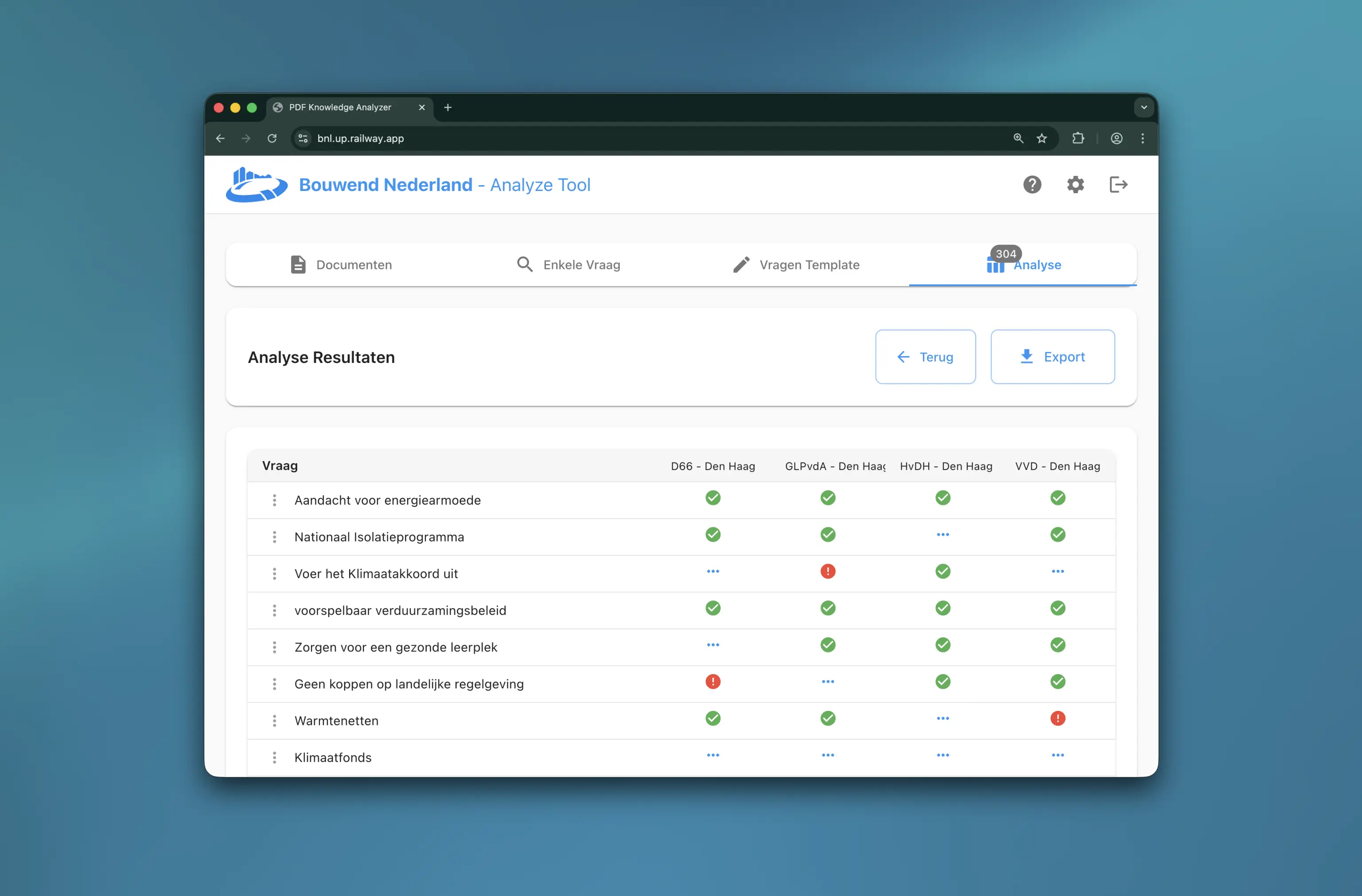Click green checkmark for Aandacht voor energiearmoede D66
Viewport: 1362px width, 896px height.
[x=712, y=498]
